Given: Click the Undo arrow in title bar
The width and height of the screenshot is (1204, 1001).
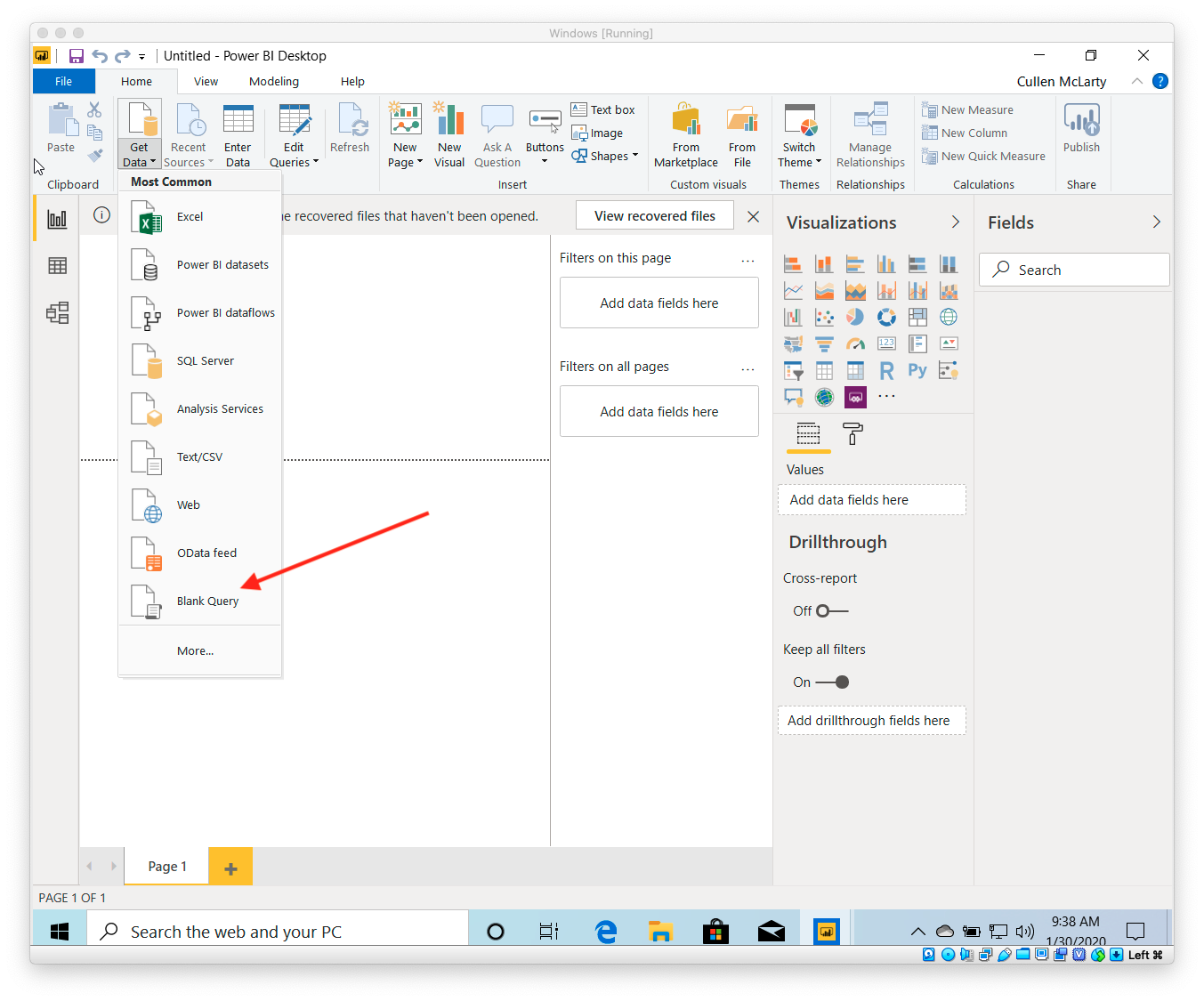Looking at the screenshot, I should 100,56.
